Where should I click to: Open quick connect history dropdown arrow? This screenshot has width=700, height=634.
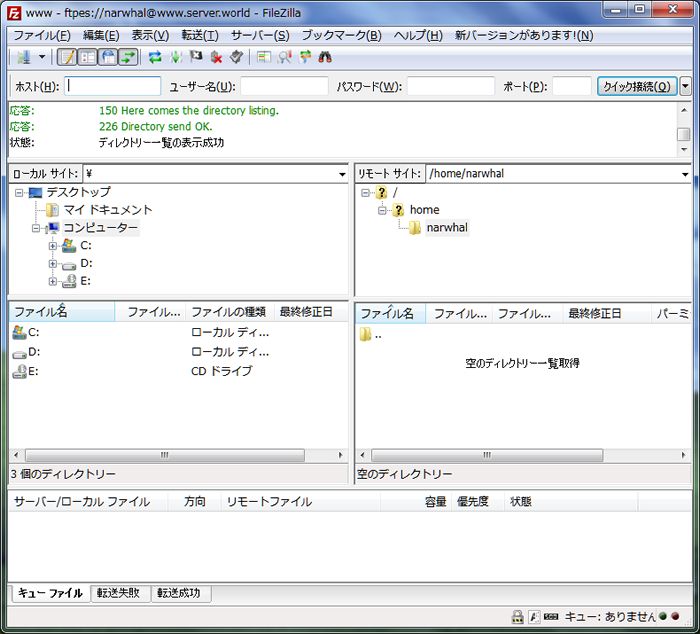[685, 86]
